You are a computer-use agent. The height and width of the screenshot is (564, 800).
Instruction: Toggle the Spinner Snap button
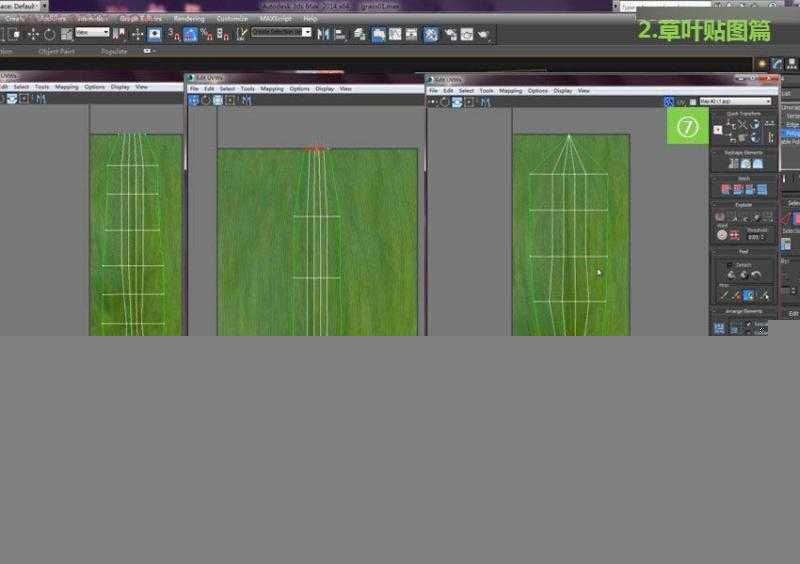[223, 34]
